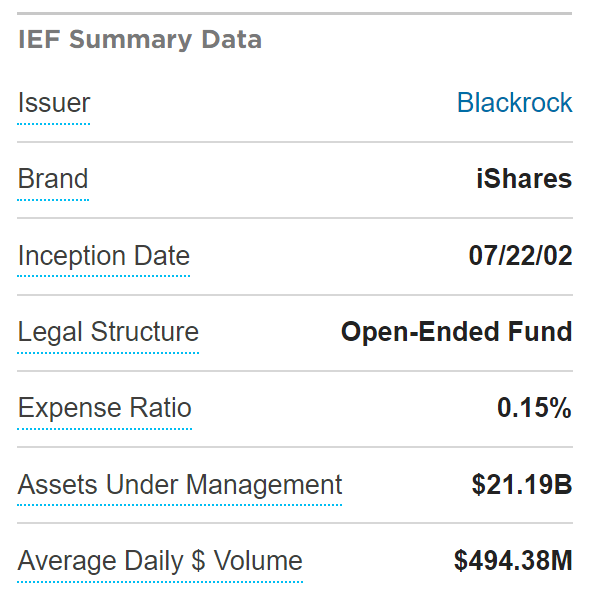Screen dimensions: 601x592
Task: Click the Legal Structure label
Action: (x=108, y=332)
